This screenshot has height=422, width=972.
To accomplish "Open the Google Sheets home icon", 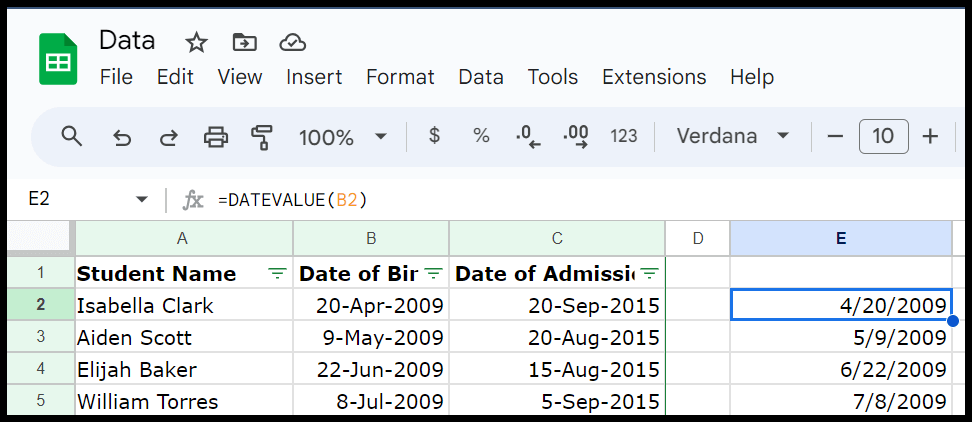I will (58, 59).
